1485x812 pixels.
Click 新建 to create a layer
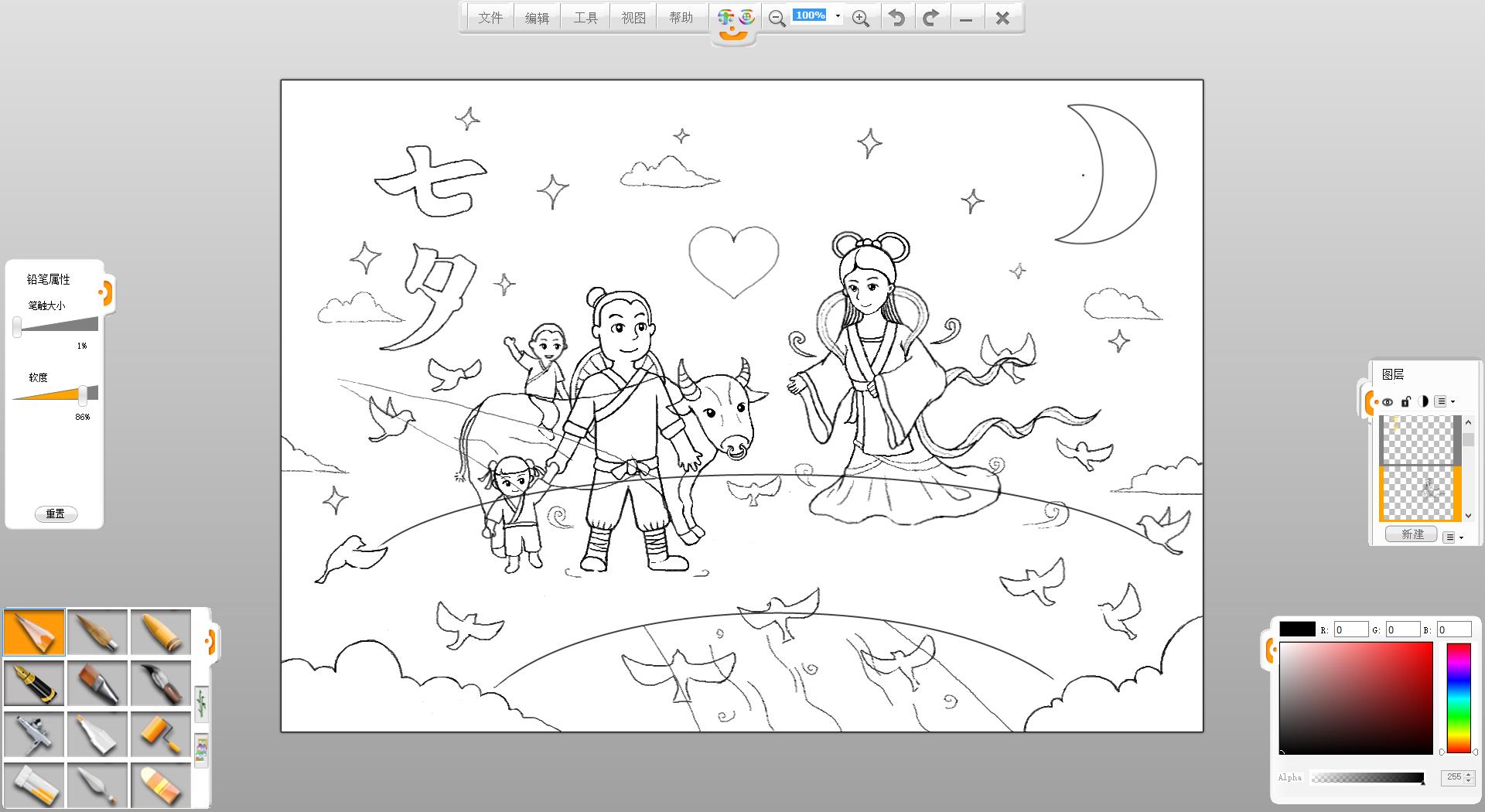tap(1412, 534)
